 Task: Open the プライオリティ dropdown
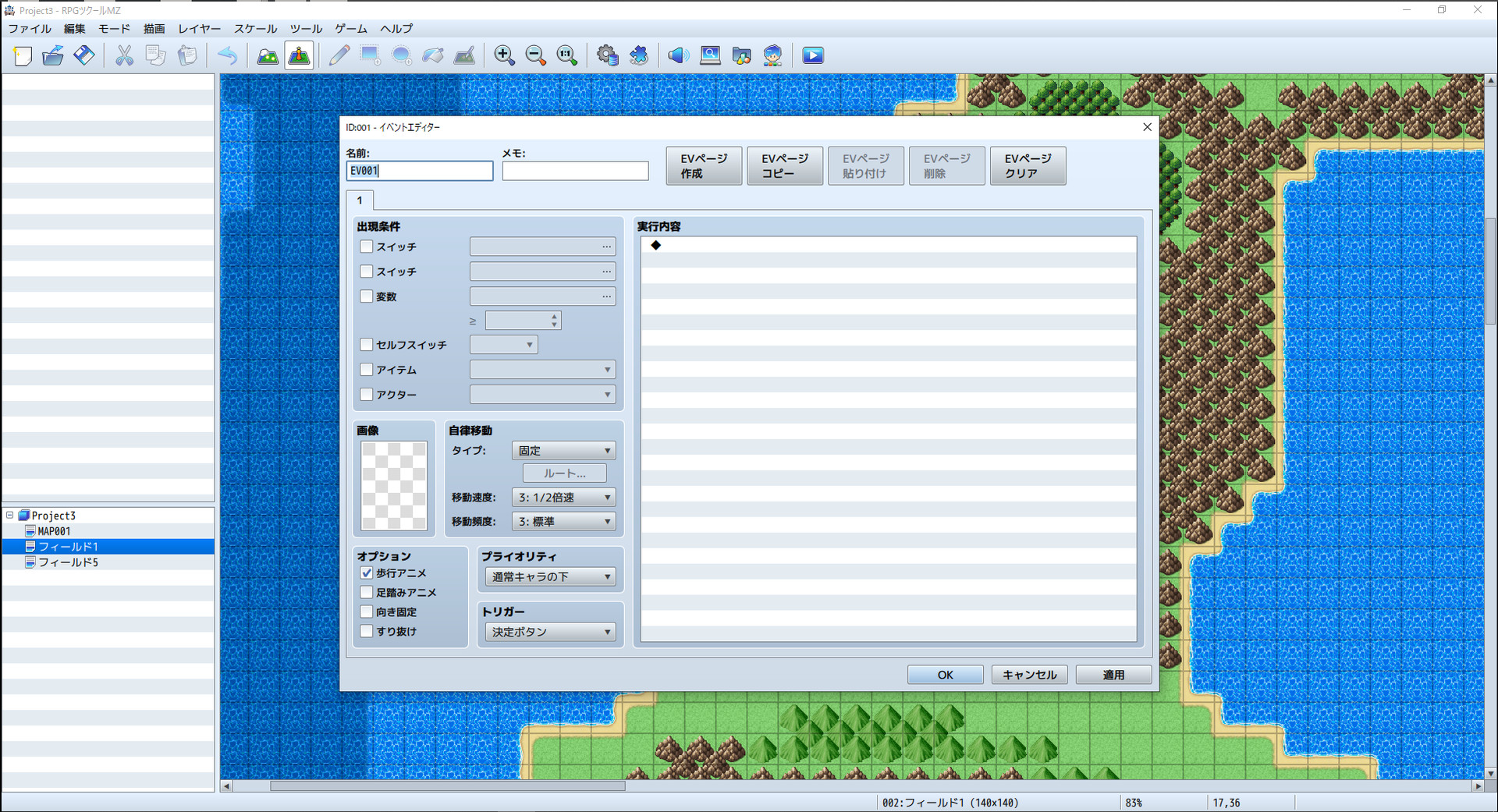550,577
